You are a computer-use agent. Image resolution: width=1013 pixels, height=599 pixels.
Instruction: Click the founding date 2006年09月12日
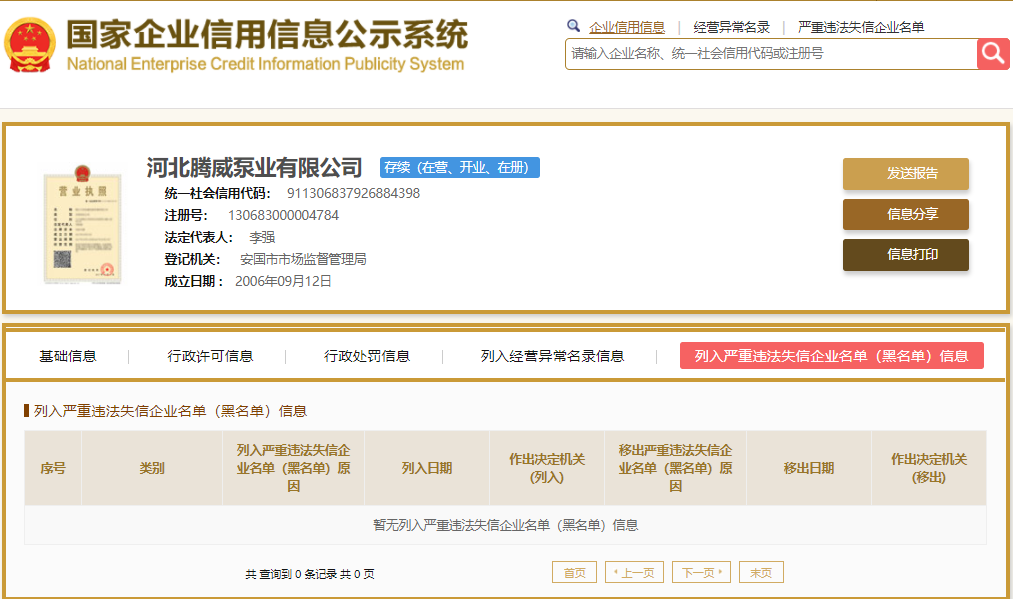(283, 281)
